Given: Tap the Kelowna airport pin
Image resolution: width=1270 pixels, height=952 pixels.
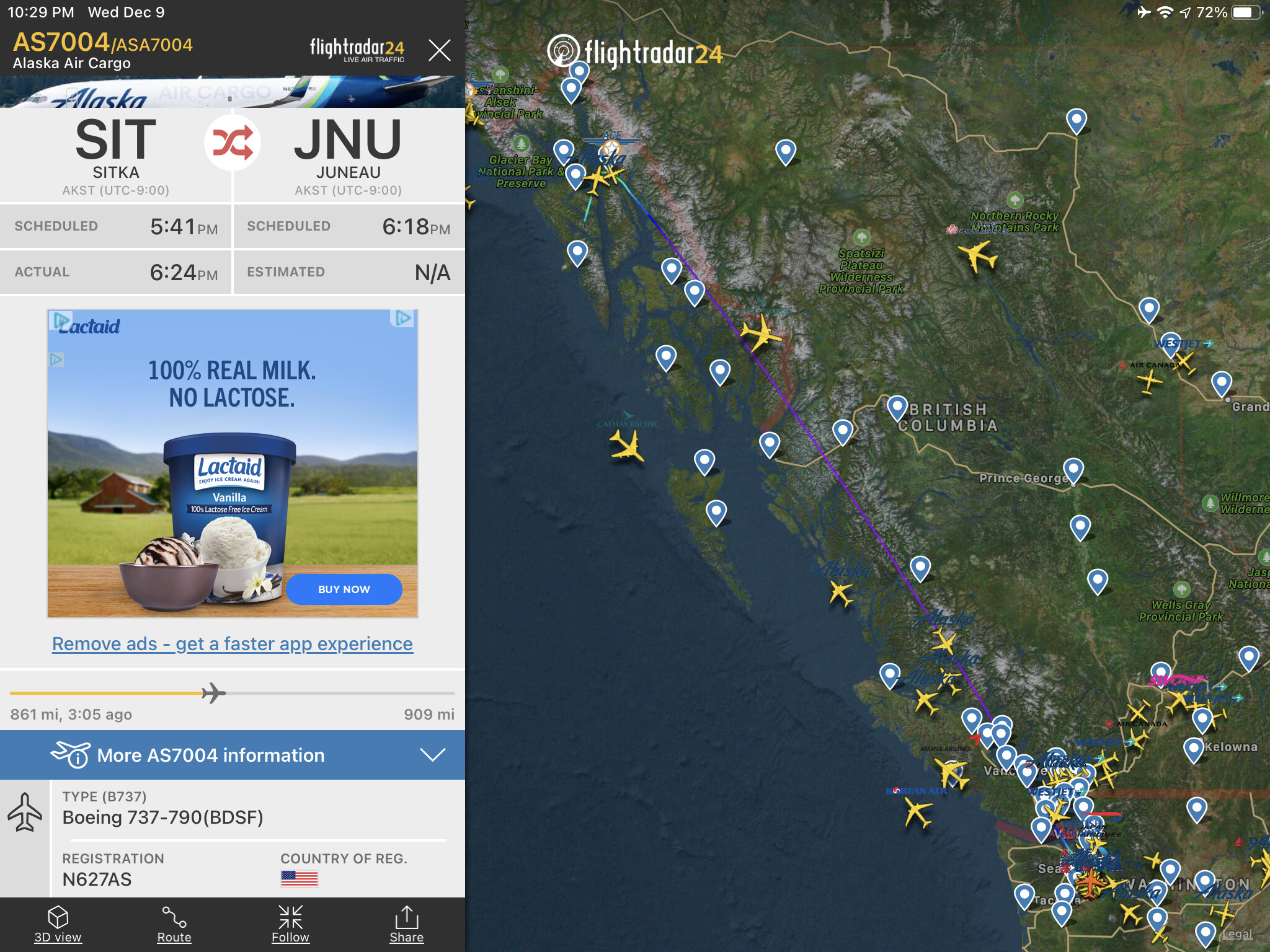Looking at the screenshot, I should pyautogui.click(x=1194, y=750).
